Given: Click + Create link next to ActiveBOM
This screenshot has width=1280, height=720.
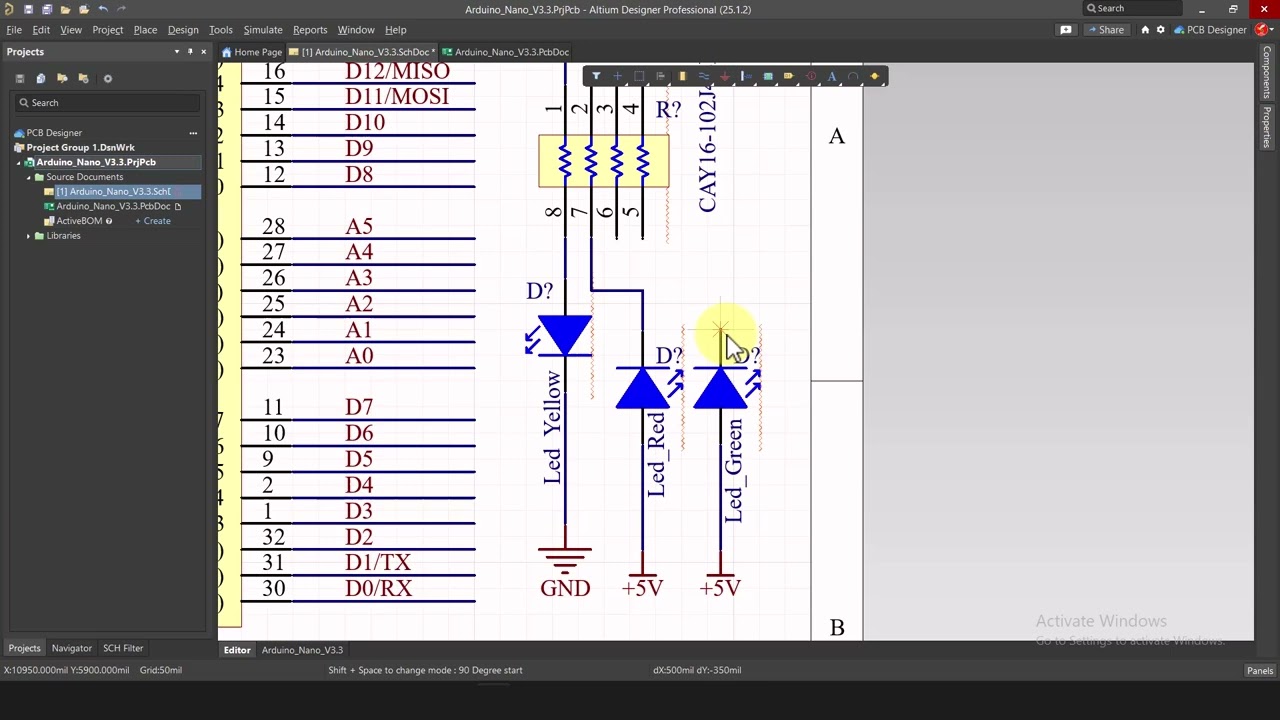Looking at the screenshot, I should point(153,221).
